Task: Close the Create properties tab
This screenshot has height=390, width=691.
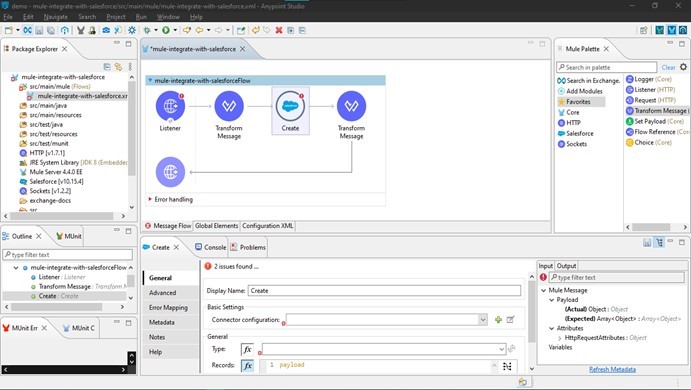Action: (x=176, y=247)
